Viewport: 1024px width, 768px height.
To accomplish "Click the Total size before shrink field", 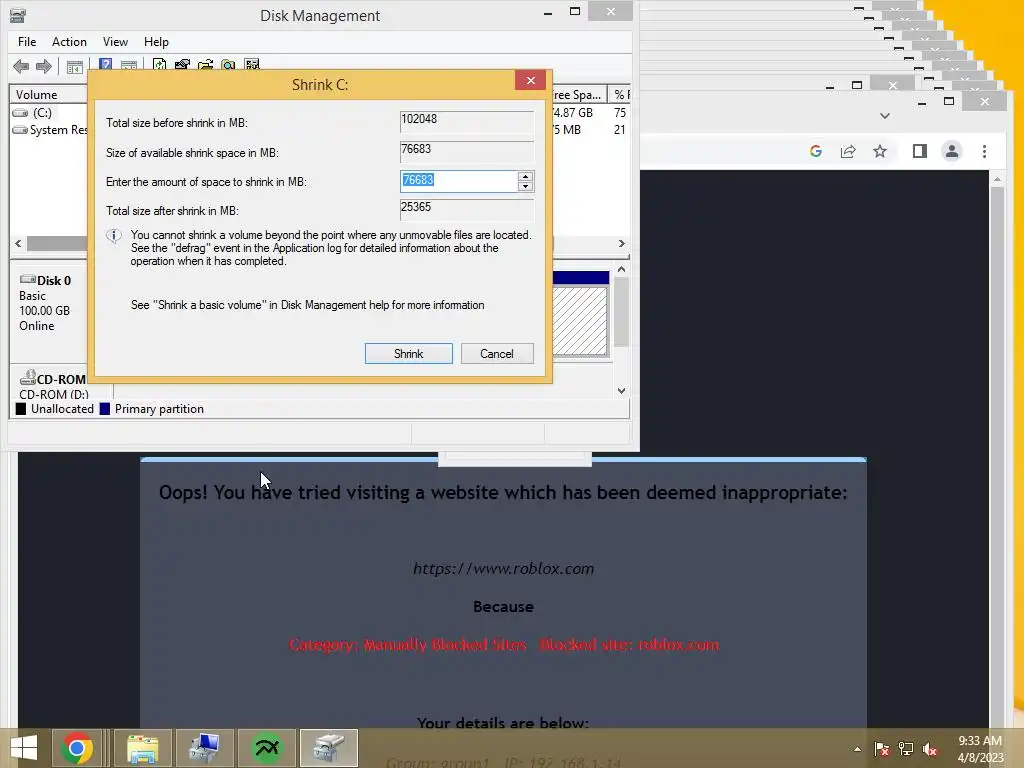I will point(467,122).
